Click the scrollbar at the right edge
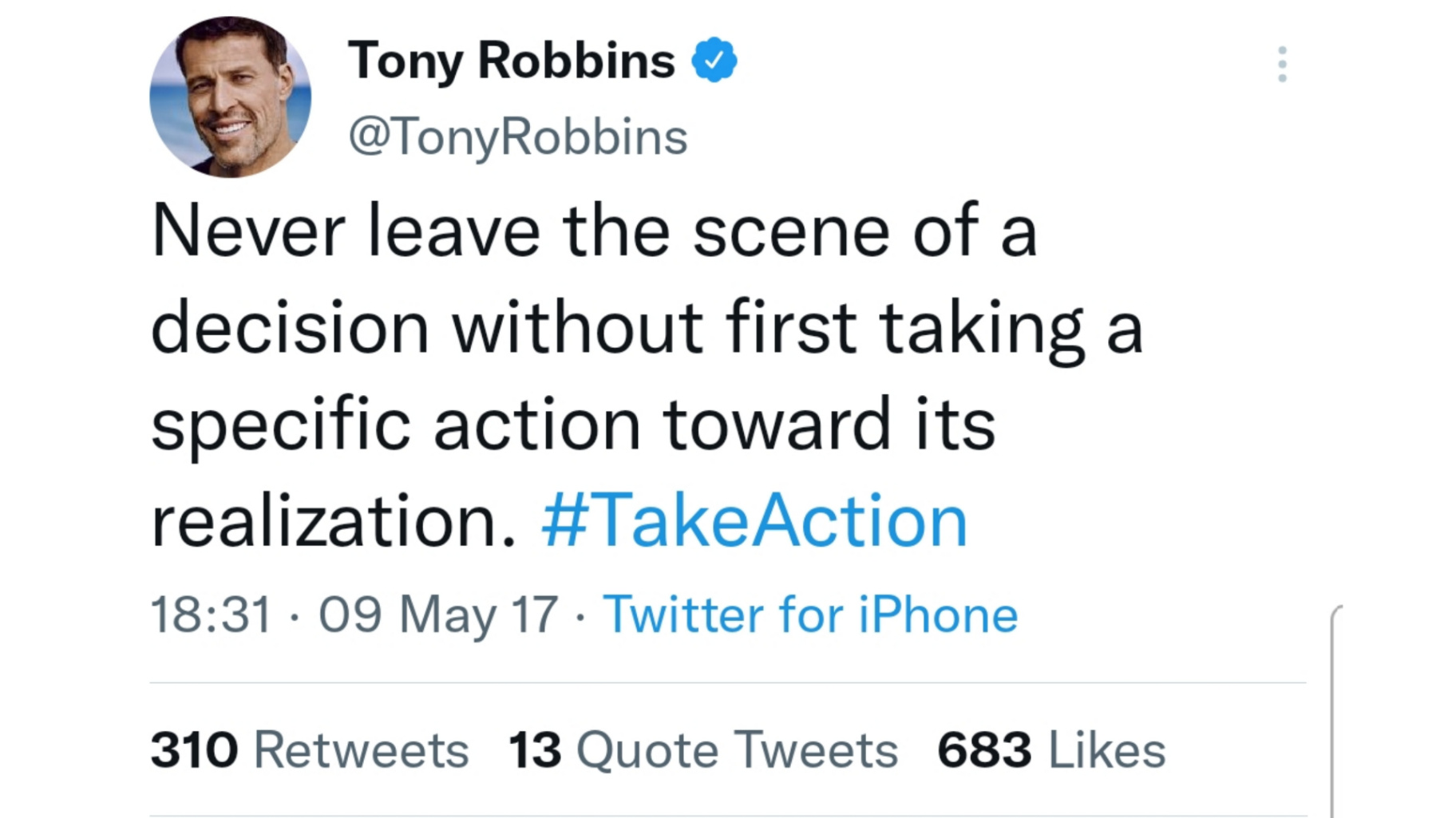 1333,710
